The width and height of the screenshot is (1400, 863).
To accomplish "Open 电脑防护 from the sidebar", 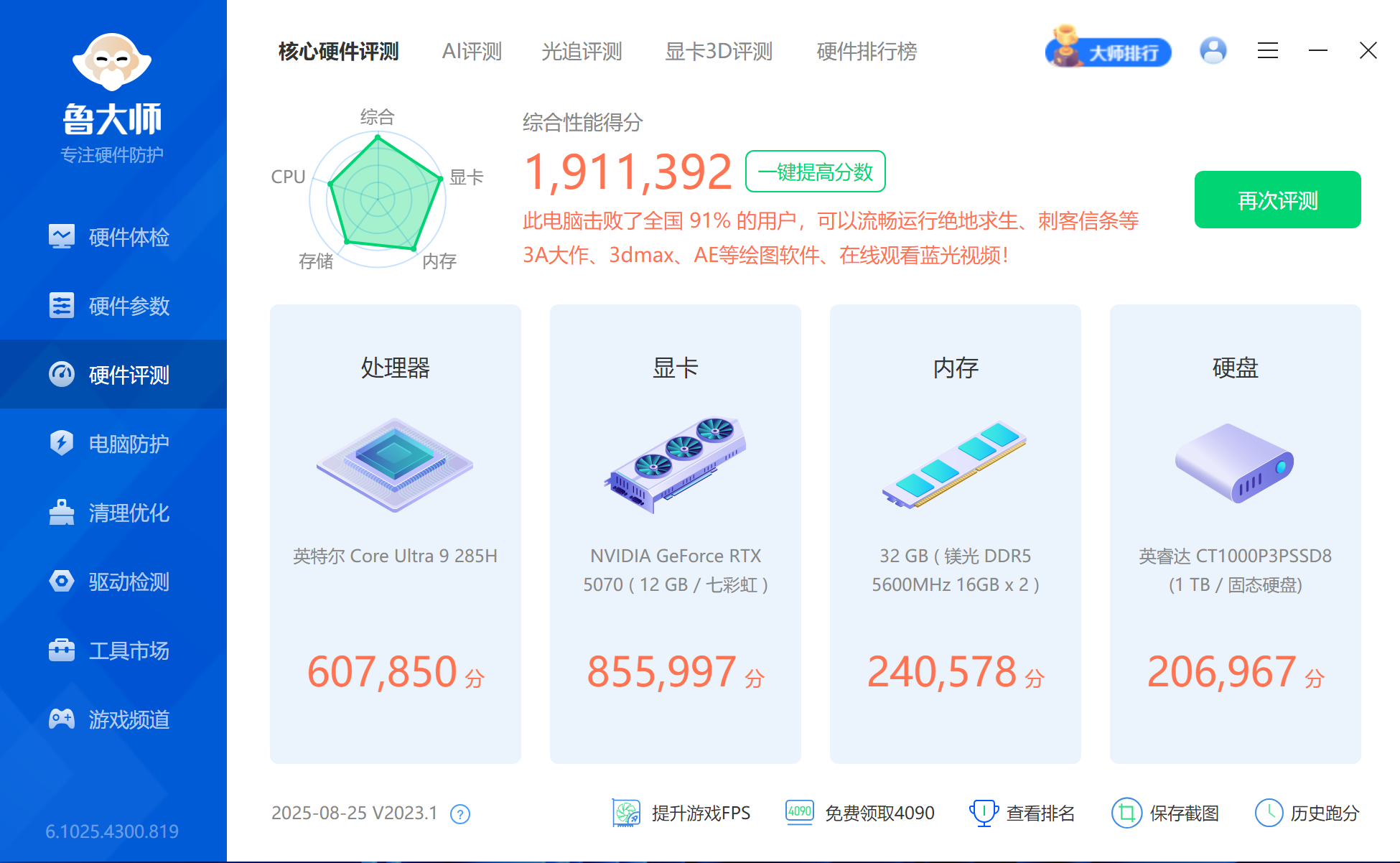I will 113,444.
